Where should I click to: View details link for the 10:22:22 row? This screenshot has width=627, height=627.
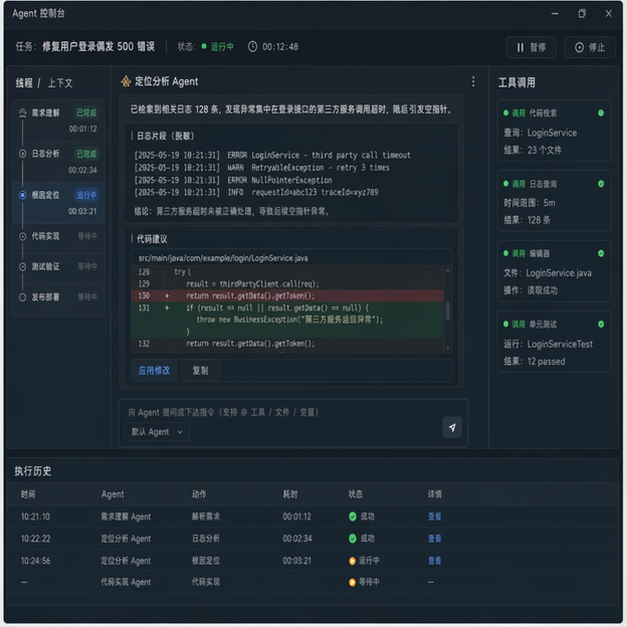click(435, 539)
